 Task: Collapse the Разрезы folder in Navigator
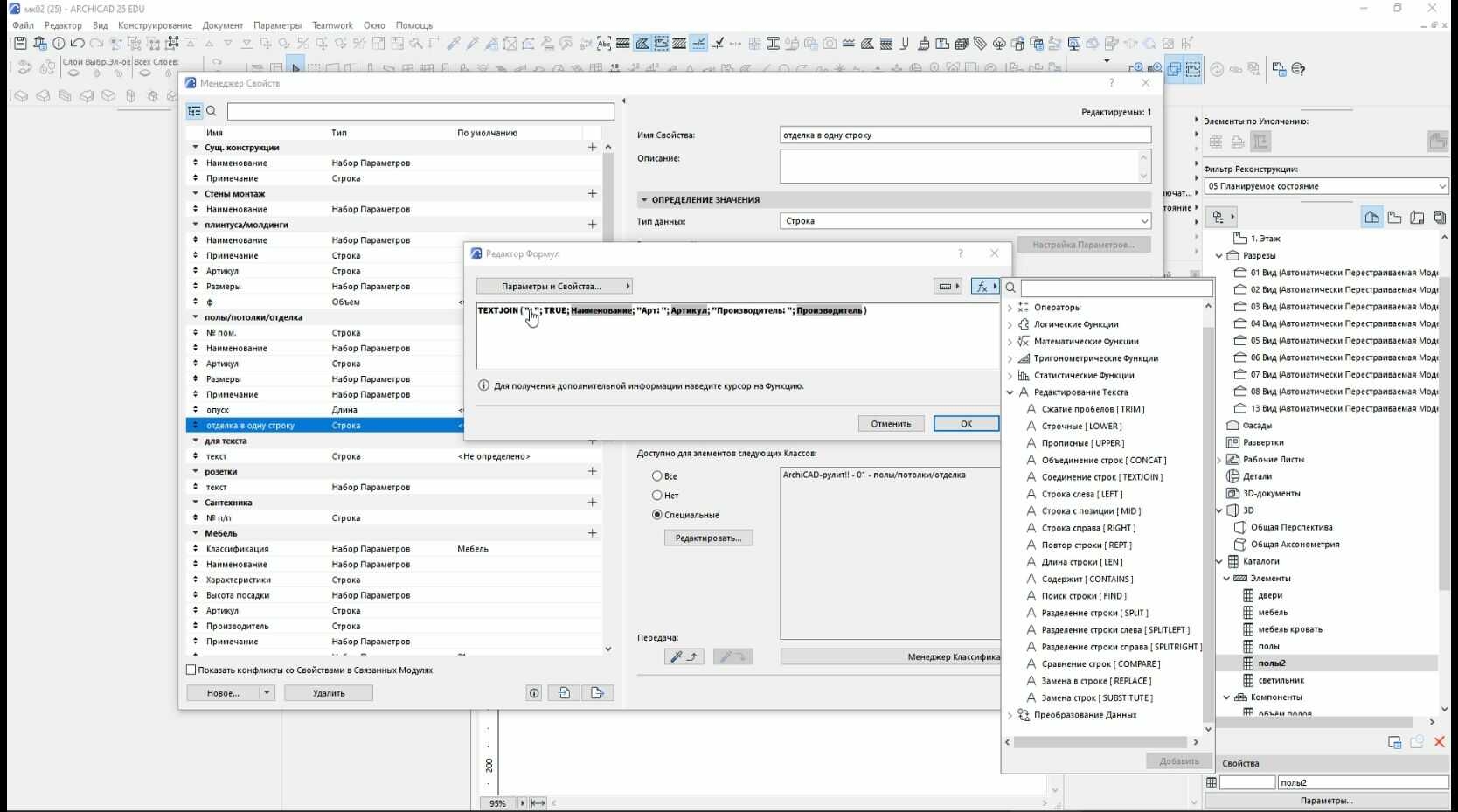click(1219, 256)
